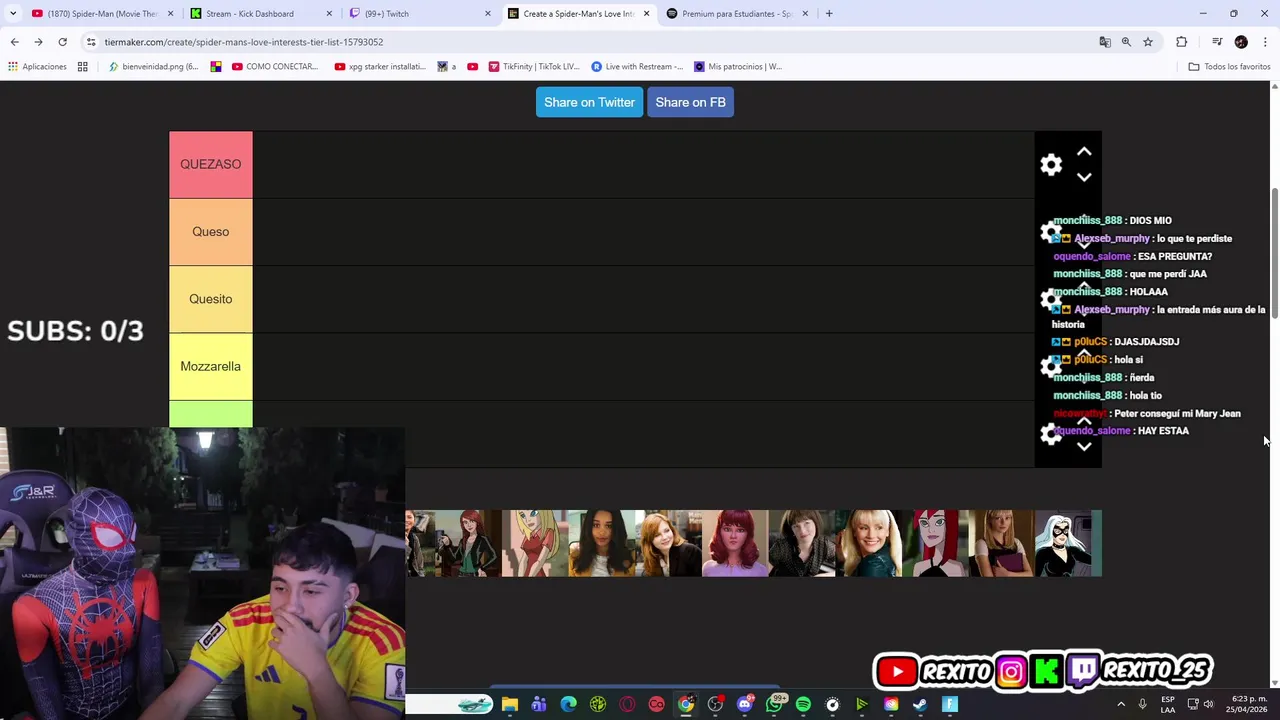Reload the tiermaker page

coord(62,42)
